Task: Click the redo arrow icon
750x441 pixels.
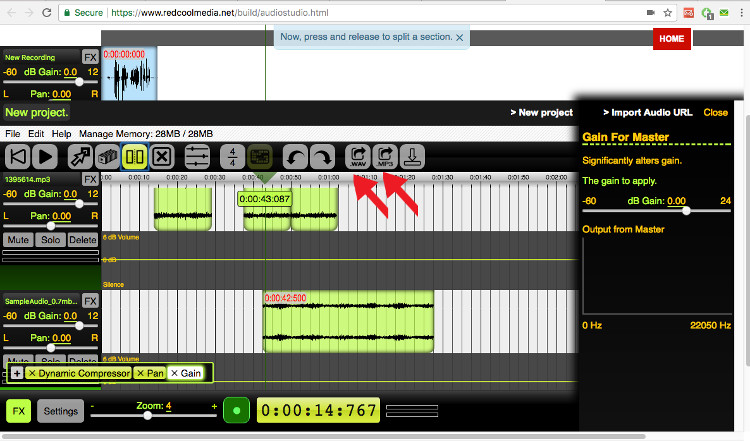Action: coord(323,156)
